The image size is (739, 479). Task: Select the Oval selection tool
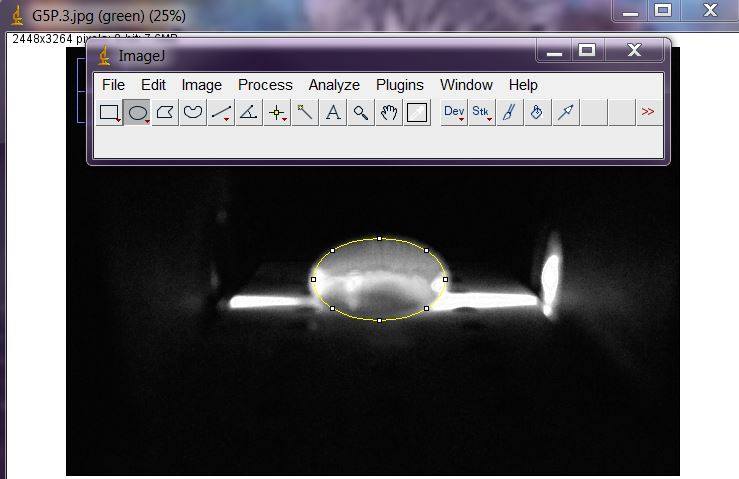[138, 113]
